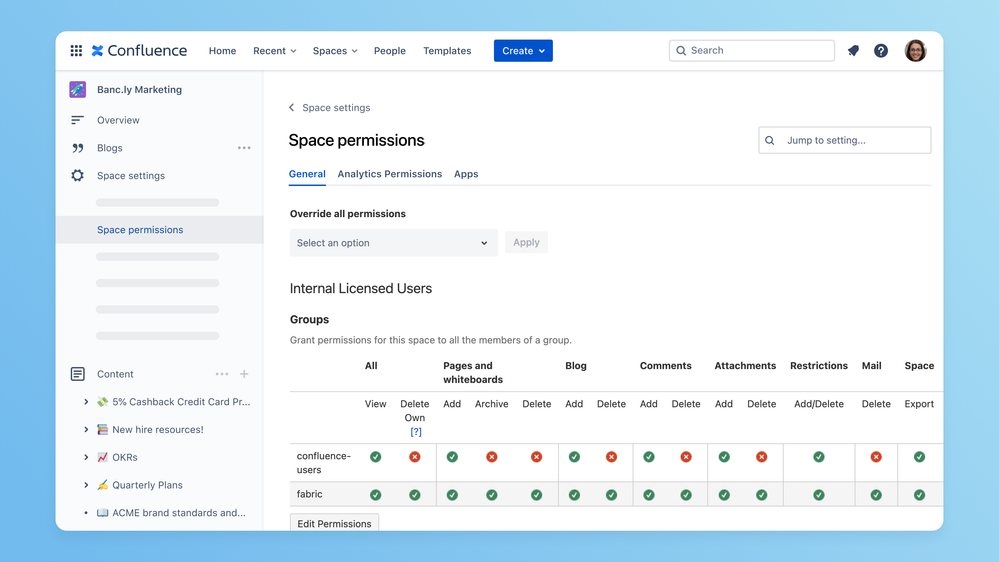Open the Content more options ellipsis
Image resolution: width=999 pixels, height=562 pixels.
[x=222, y=374]
